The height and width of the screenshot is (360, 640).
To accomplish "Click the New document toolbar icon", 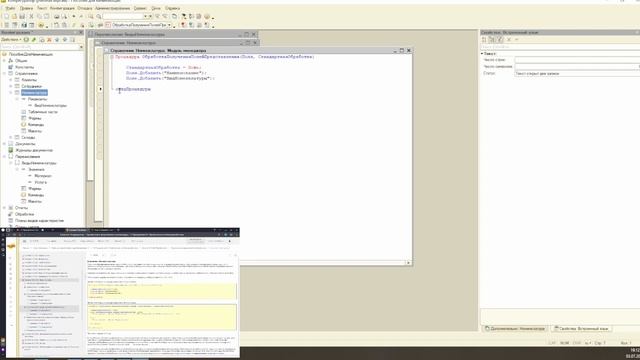I will pyautogui.click(x=6, y=16).
